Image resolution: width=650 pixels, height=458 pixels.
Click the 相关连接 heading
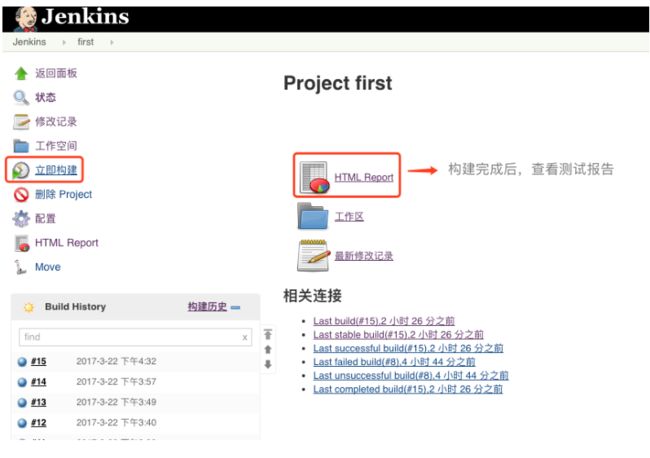click(x=313, y=296)
